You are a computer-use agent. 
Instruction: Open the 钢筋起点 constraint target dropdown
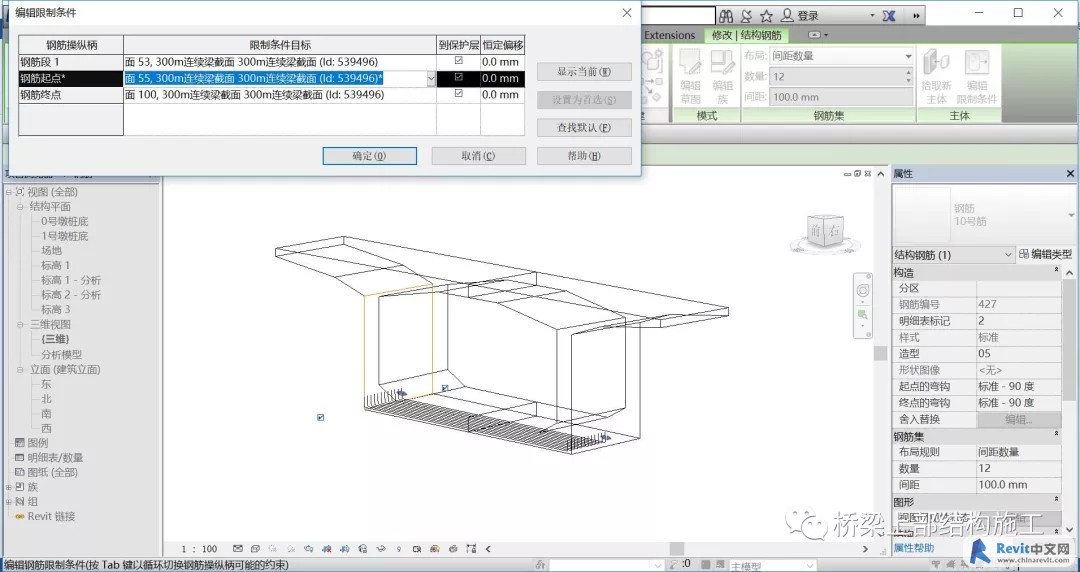pos(431,79)
